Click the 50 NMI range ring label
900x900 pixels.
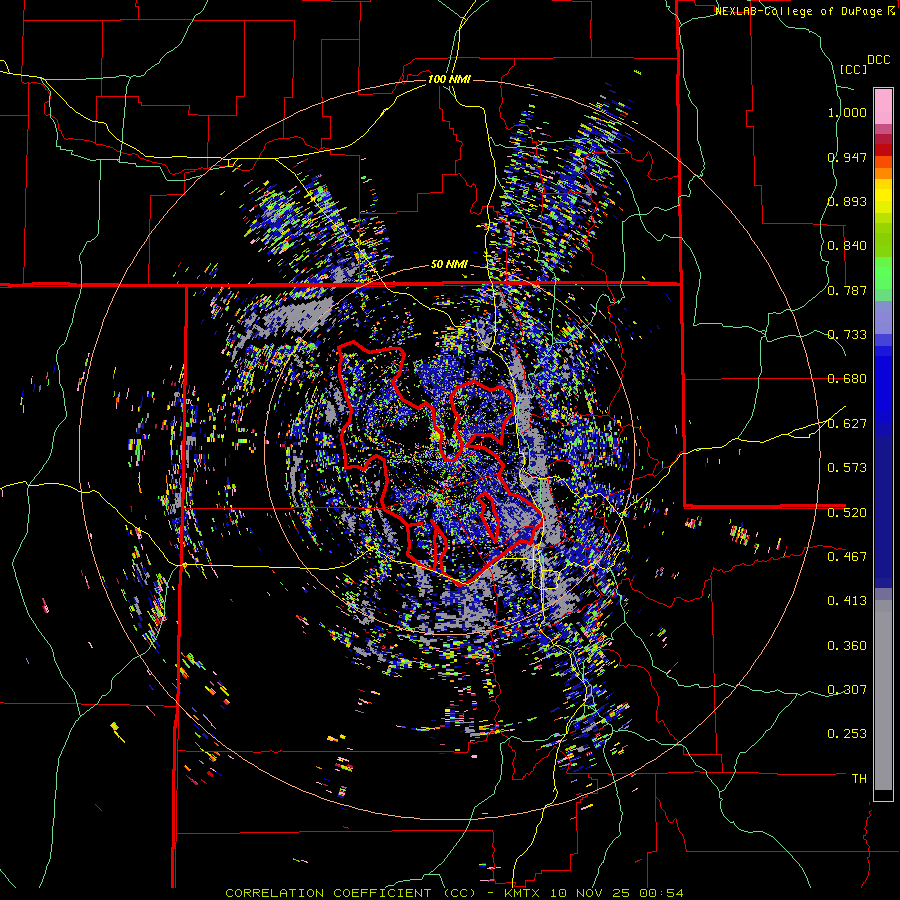pos(449,265)
